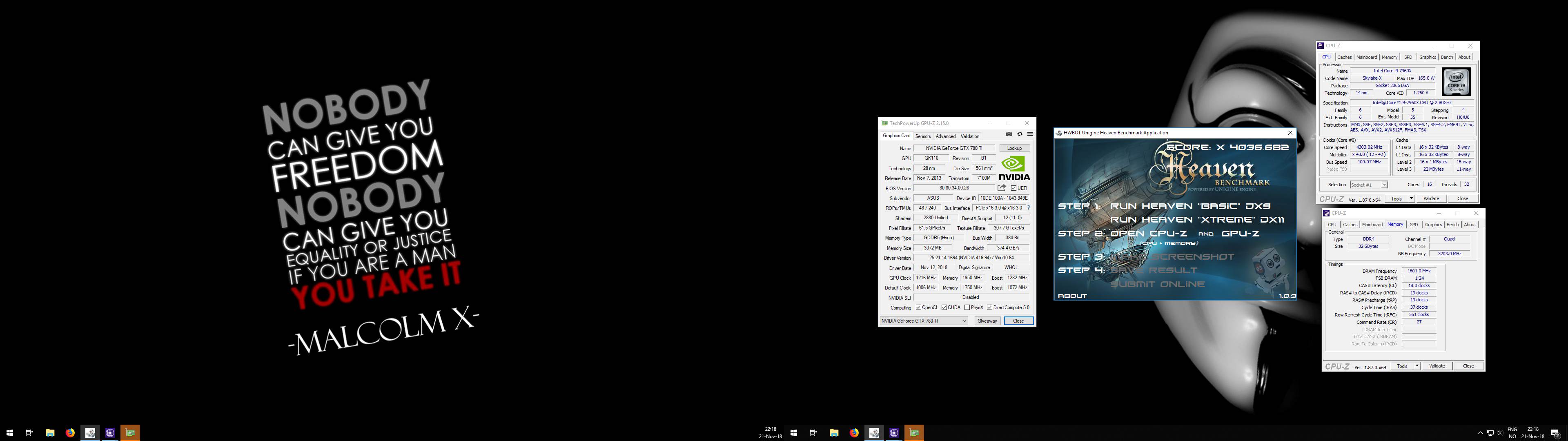Toggle the CUDA checkbox
This screenshot has height=441, width=1568.
(944, 307)
